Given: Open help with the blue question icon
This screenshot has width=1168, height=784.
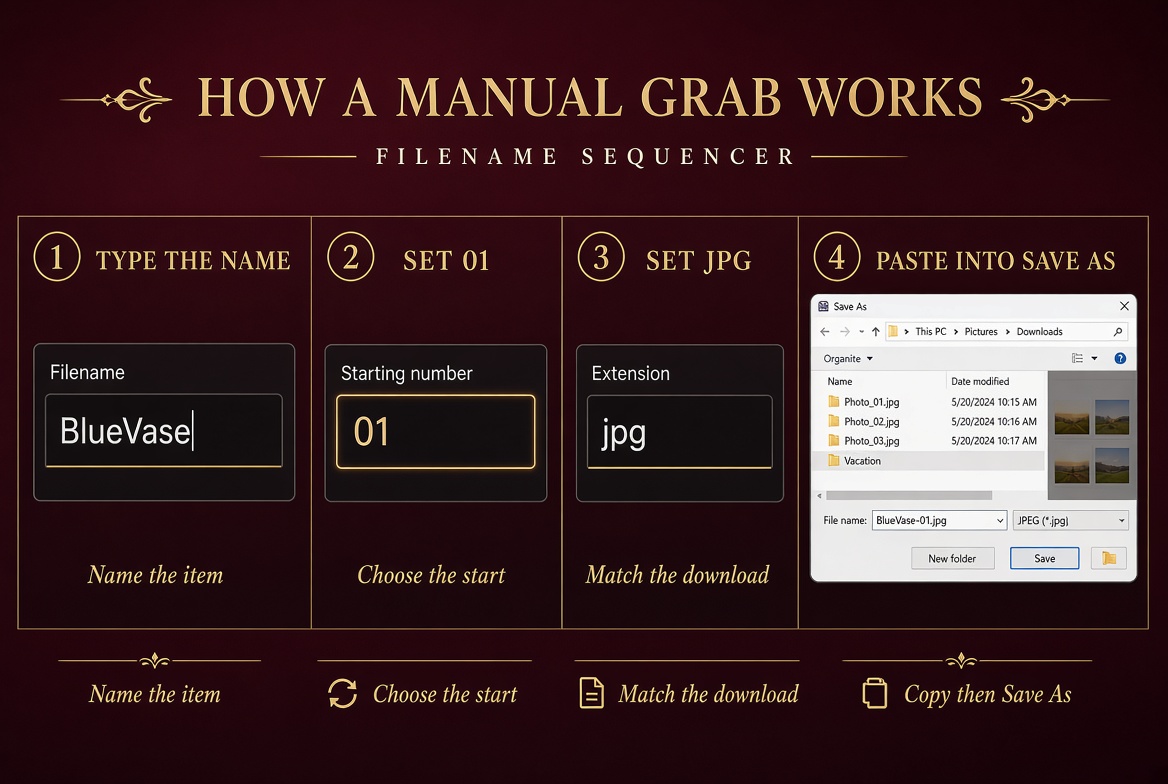Looking at the screenshot, I should 1120,358.
